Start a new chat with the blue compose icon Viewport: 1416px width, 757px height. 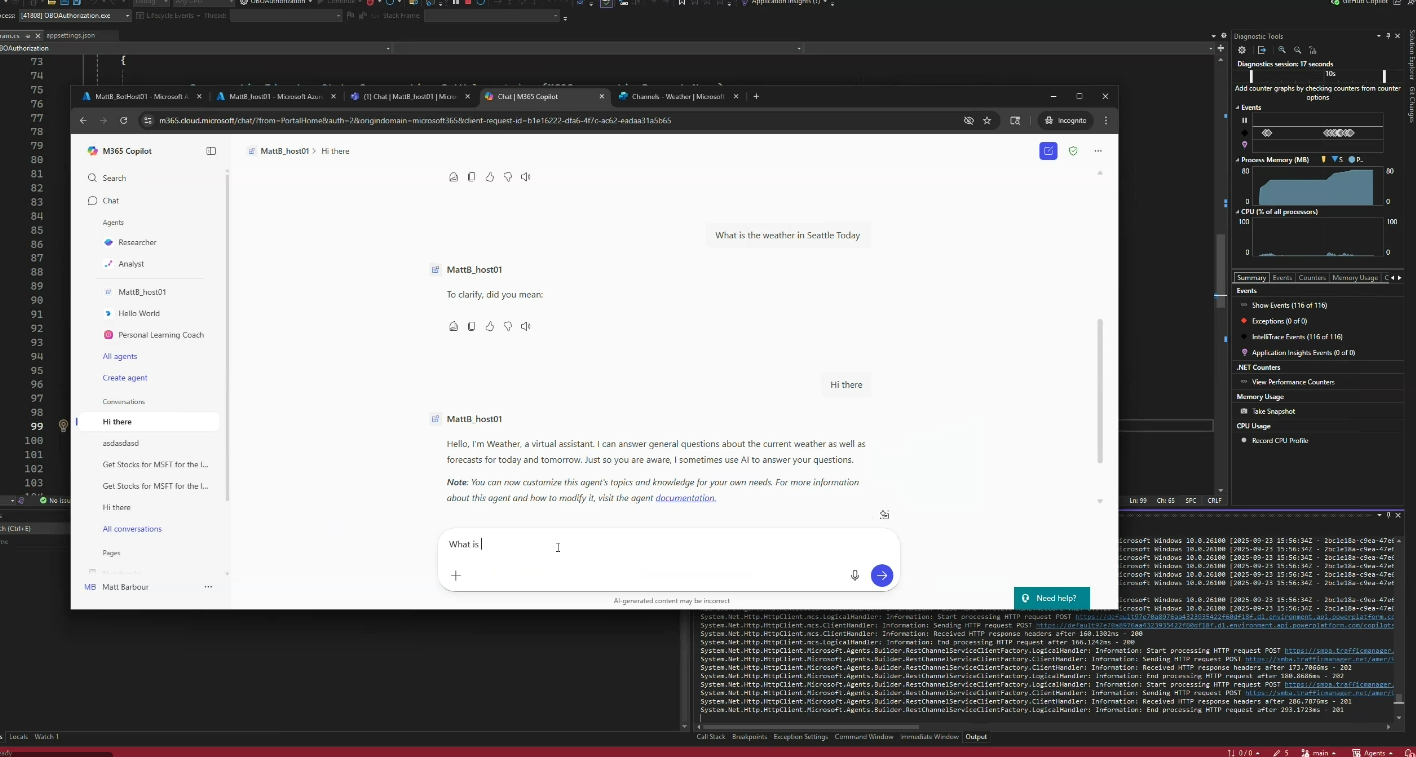[1048, 151]
